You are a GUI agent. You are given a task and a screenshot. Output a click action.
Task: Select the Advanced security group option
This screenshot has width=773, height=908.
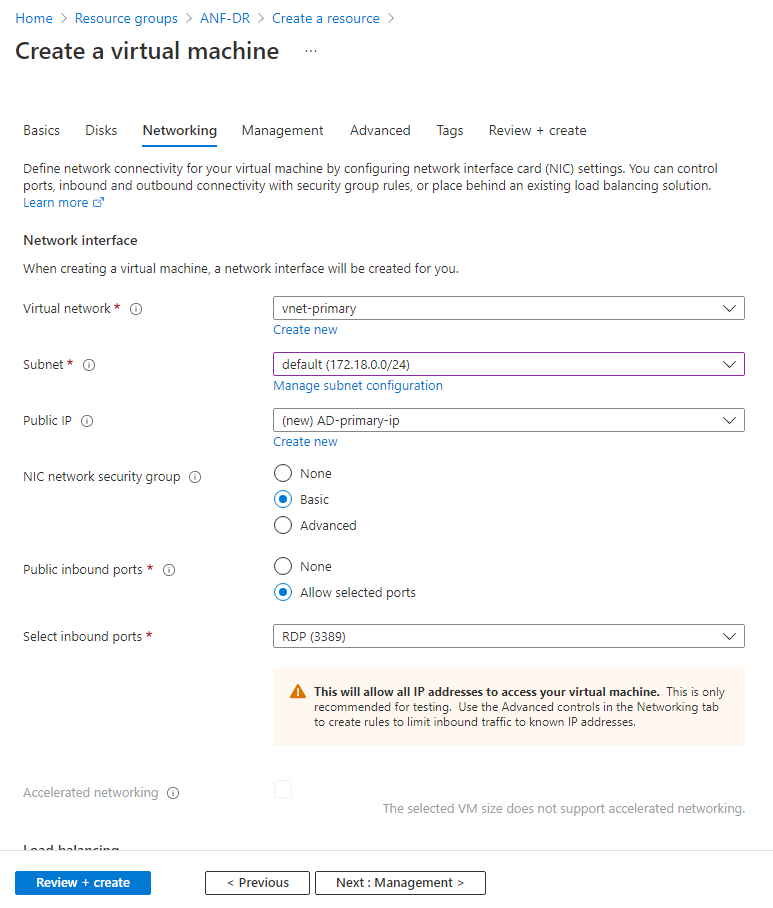click(283, 525)
